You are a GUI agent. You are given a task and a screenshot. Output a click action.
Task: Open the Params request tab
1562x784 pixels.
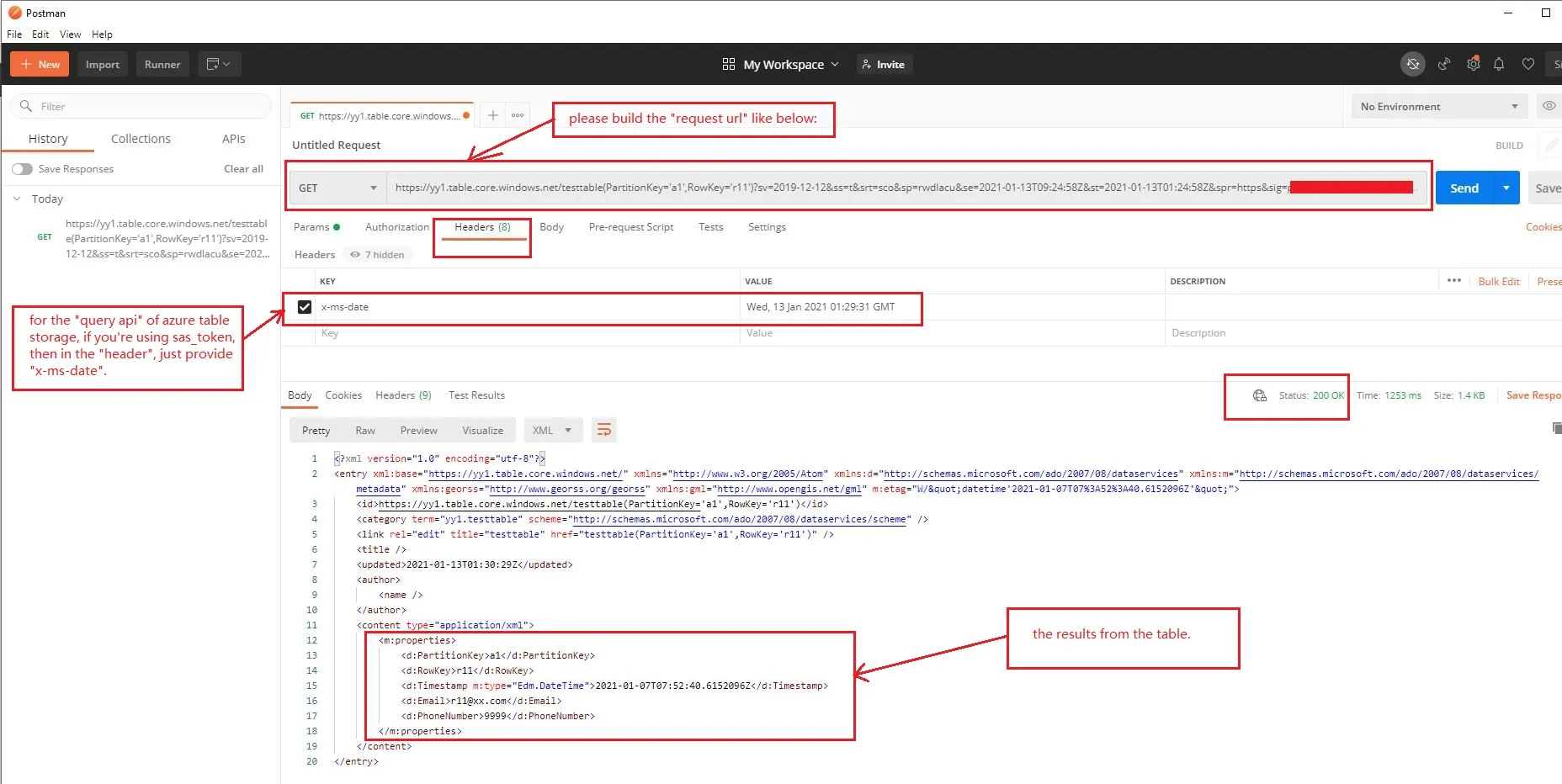click(x=316, y=227)
